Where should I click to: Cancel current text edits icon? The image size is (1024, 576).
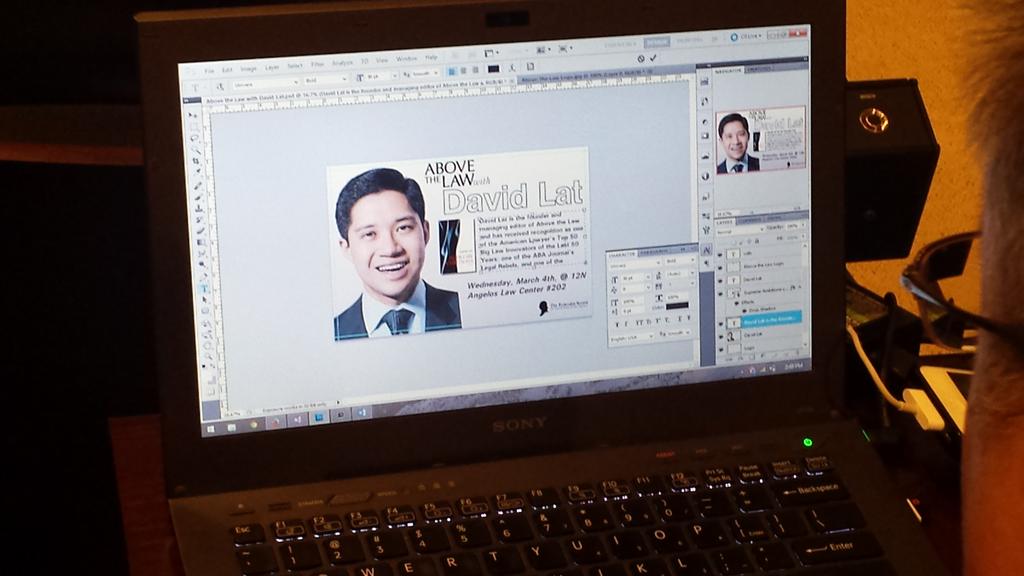(x=641, y=59)
